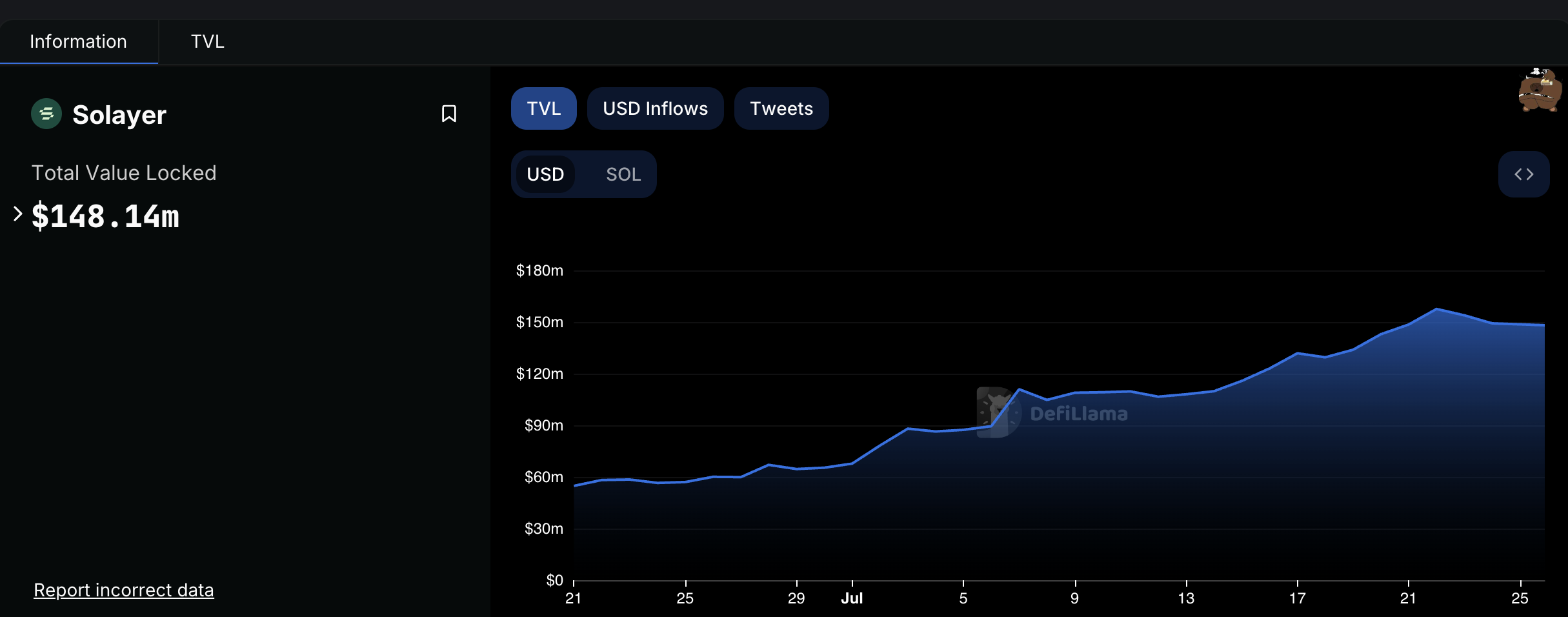This screenshot has width=1568, height=617.
Task: Select USD denomination for the chart
Action: 545,174
